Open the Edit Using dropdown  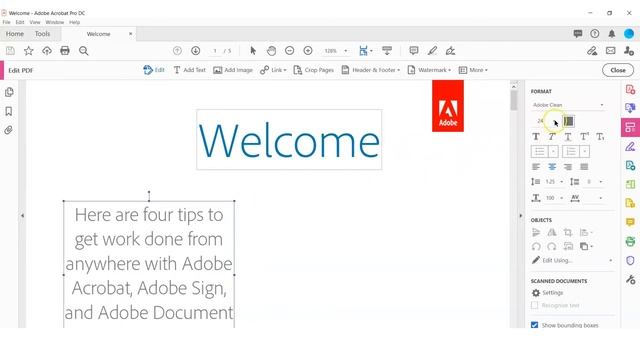tap(572, 260)
